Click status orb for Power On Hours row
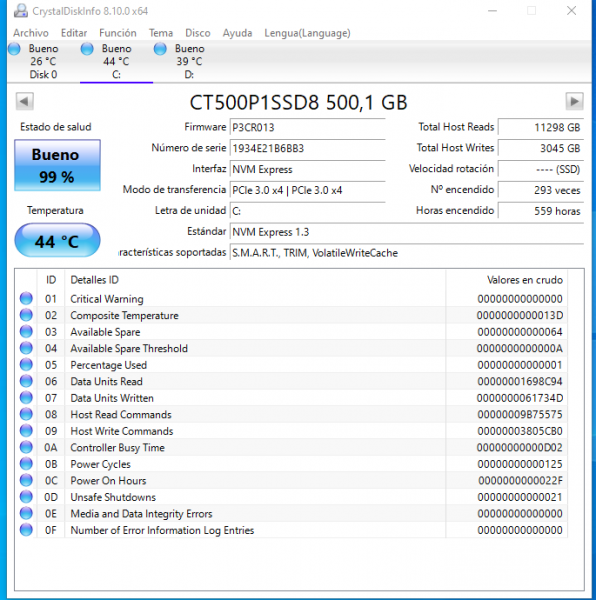This screenshot has height=600, width=596. (x=26, y=480)
